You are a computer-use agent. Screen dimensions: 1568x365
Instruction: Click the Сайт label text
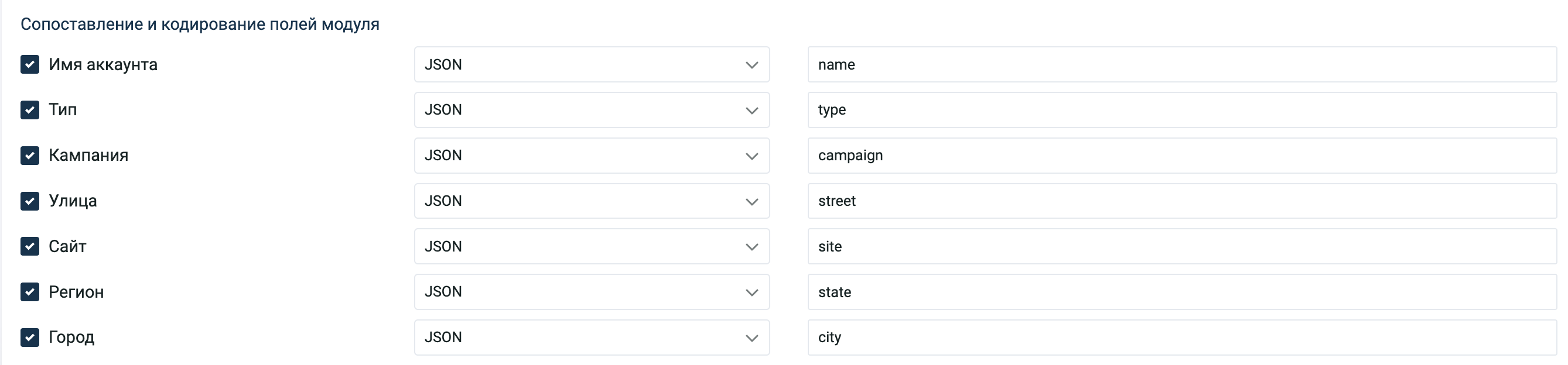click(67, 246)
